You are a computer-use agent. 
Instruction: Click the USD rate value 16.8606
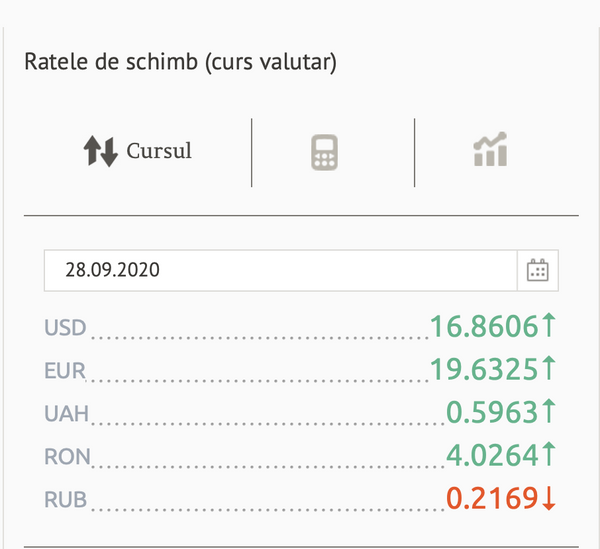[x=484, y=326]
